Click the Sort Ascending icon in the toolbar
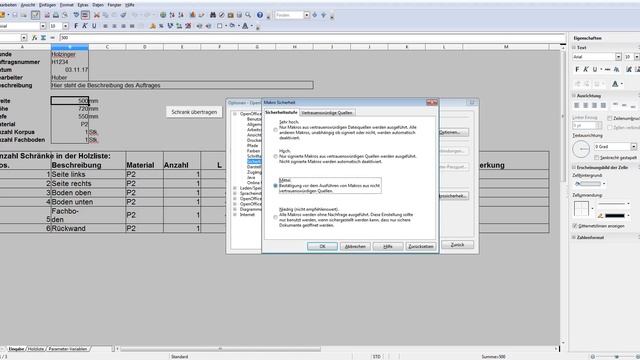Image resolution: width=640 pixels, height=360 pixels. 172,15
